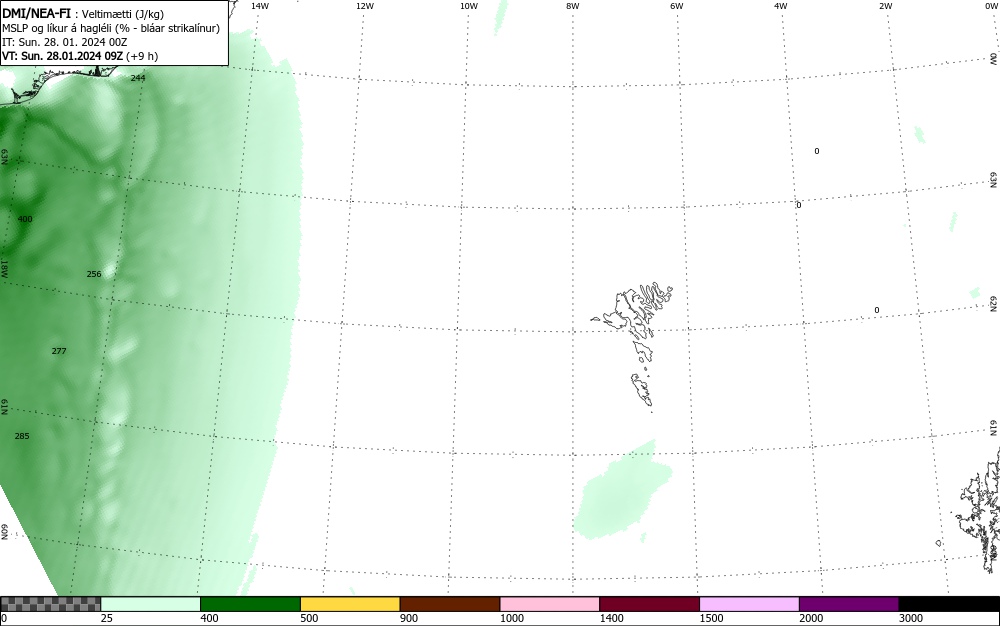The width and height of the screenshot is (1000, 626).
Task: Click the 14W longitude label
Action: (x=260, y=6)
